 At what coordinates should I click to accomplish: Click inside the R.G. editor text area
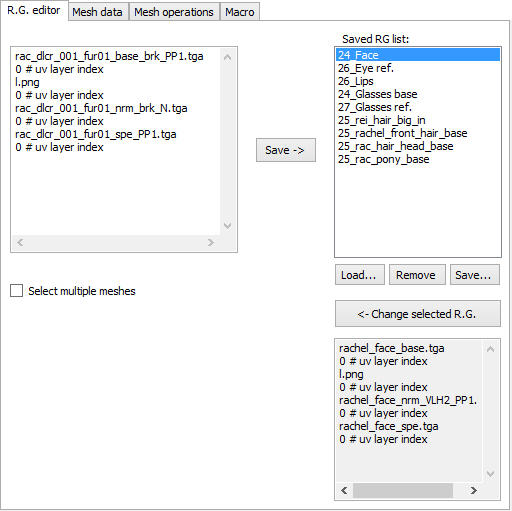(x=116, y=142)
